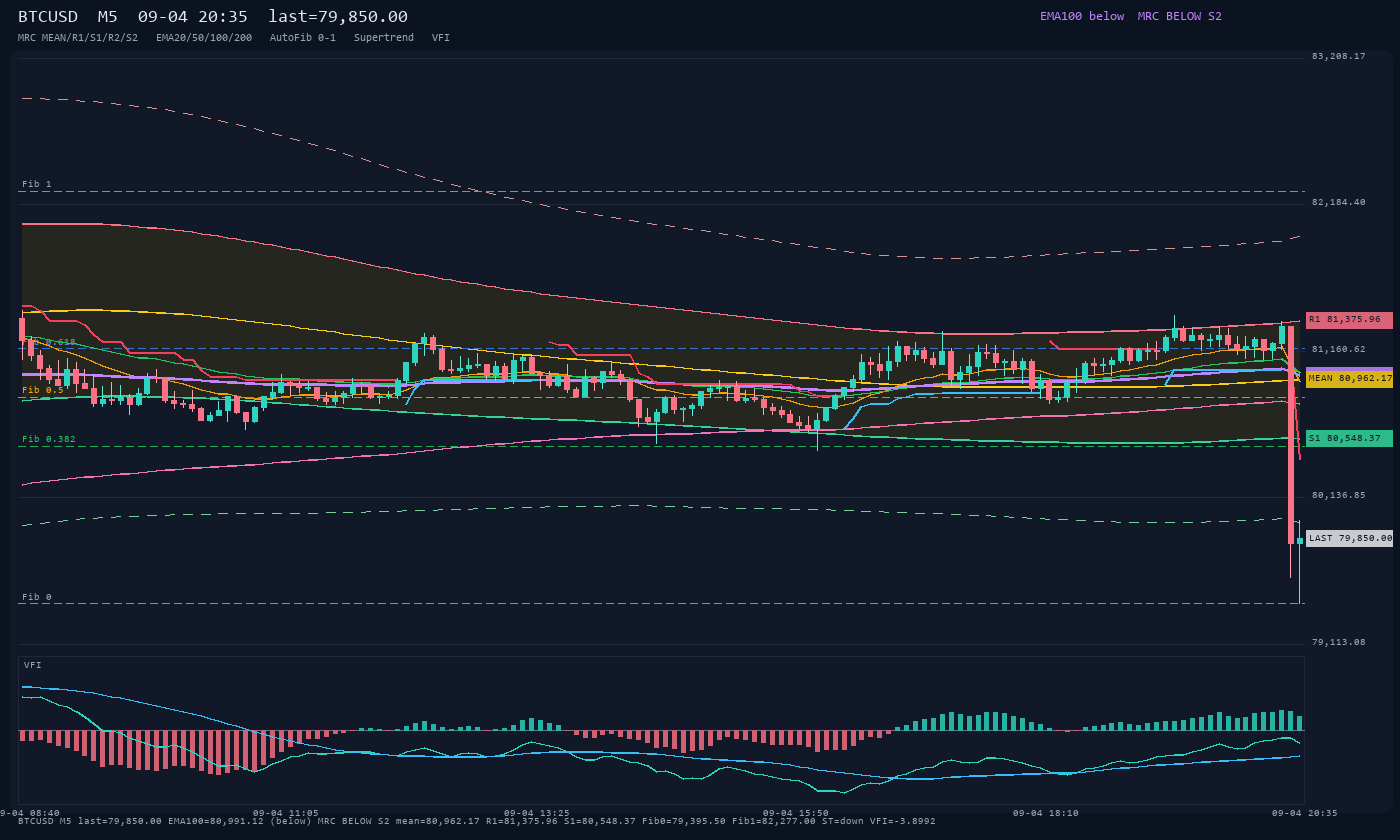The width and height of the screenshot is (1400, 840).
Task: Select the 79,113.08 price axis label
Action: point(1338,643)
